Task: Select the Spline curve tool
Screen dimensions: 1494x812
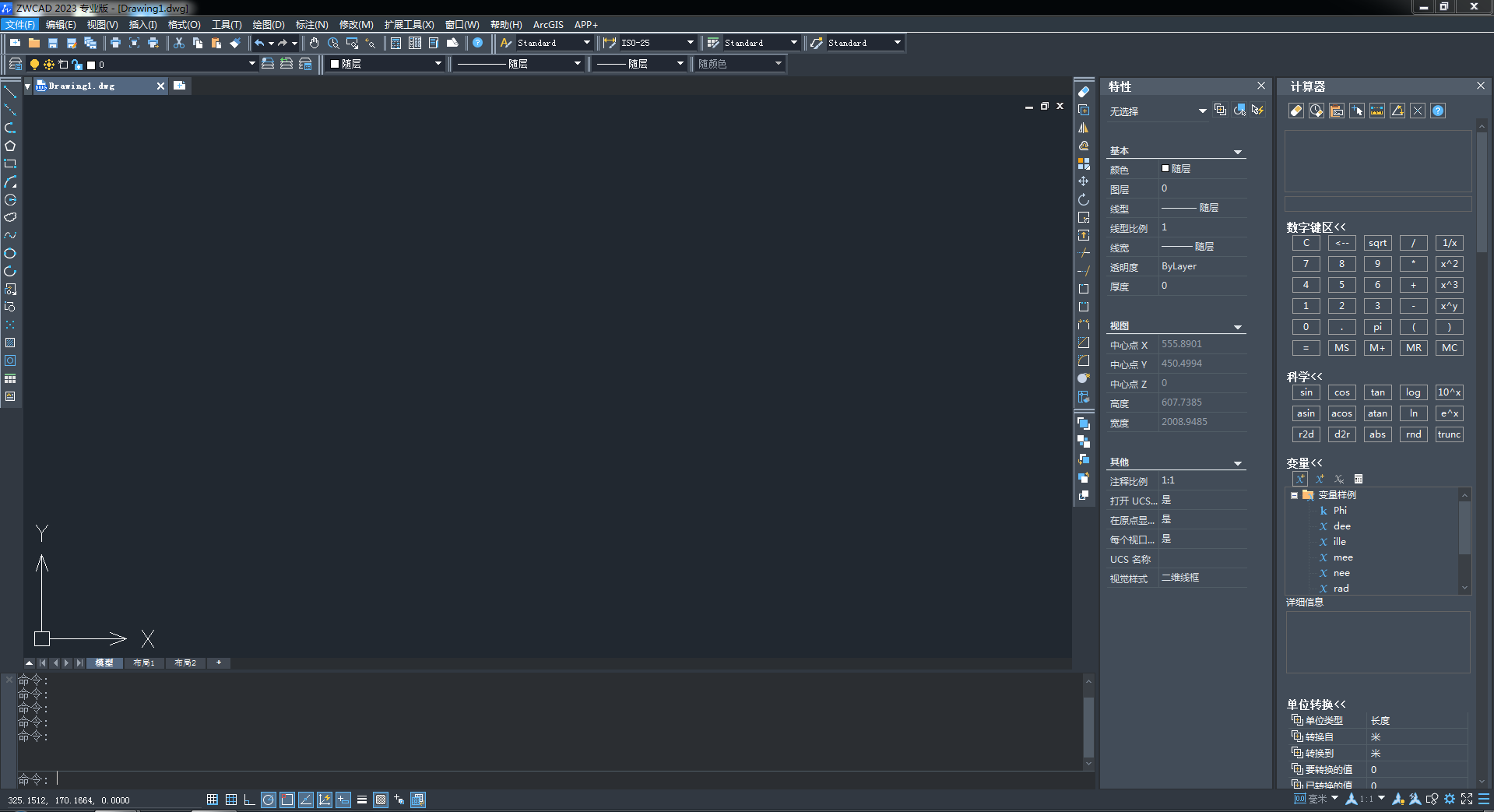Action: point(10,235)
